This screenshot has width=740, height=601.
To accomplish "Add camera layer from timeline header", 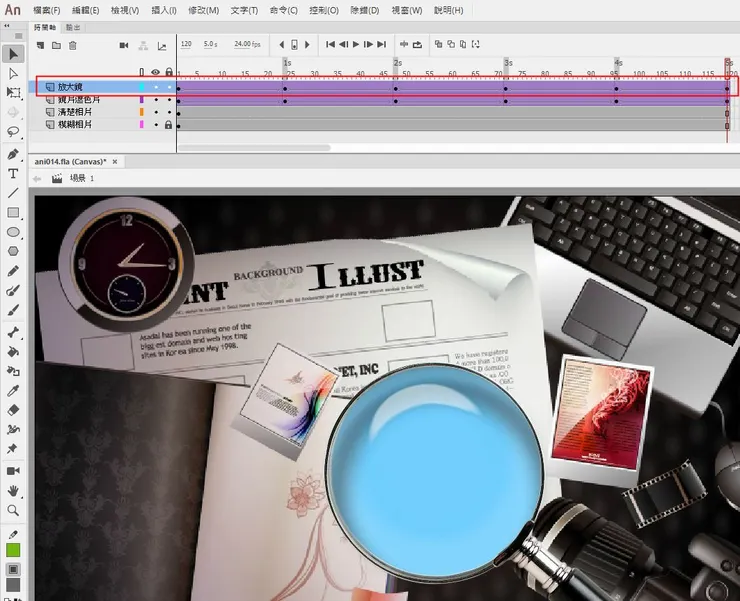I will click(124, 45).
